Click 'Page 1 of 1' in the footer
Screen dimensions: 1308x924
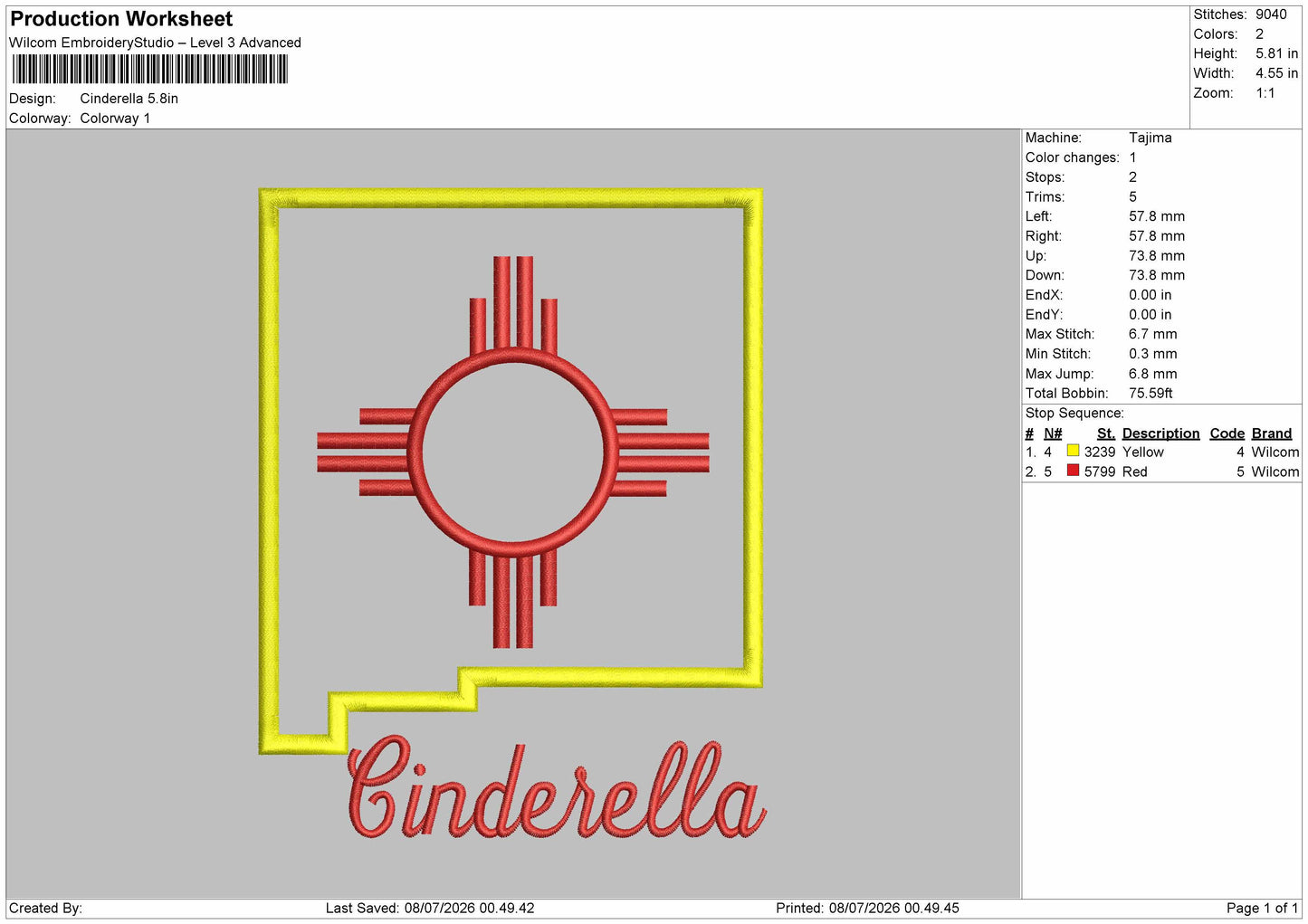(1262, 909)
